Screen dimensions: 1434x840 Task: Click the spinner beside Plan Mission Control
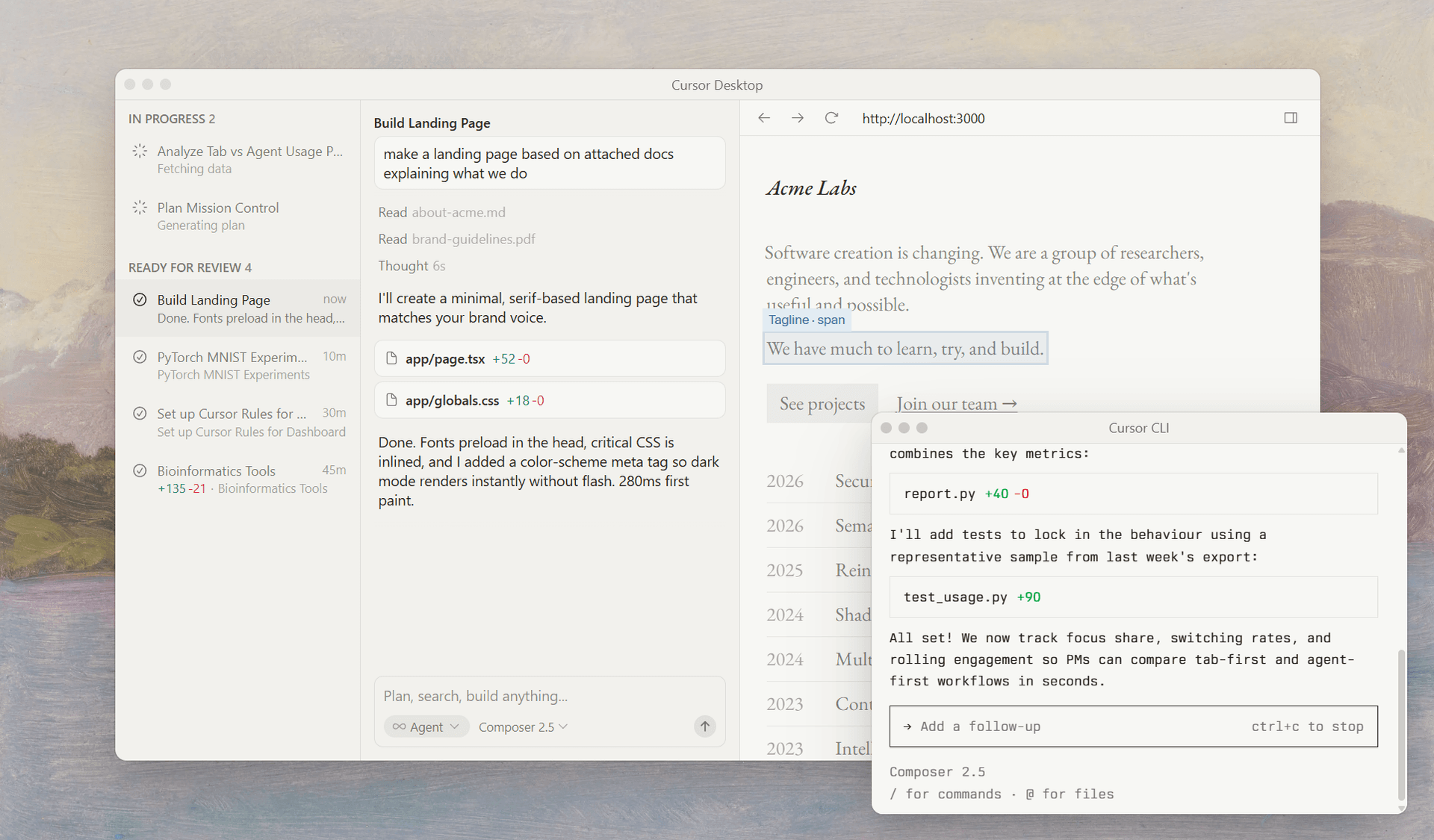(140, 208)
